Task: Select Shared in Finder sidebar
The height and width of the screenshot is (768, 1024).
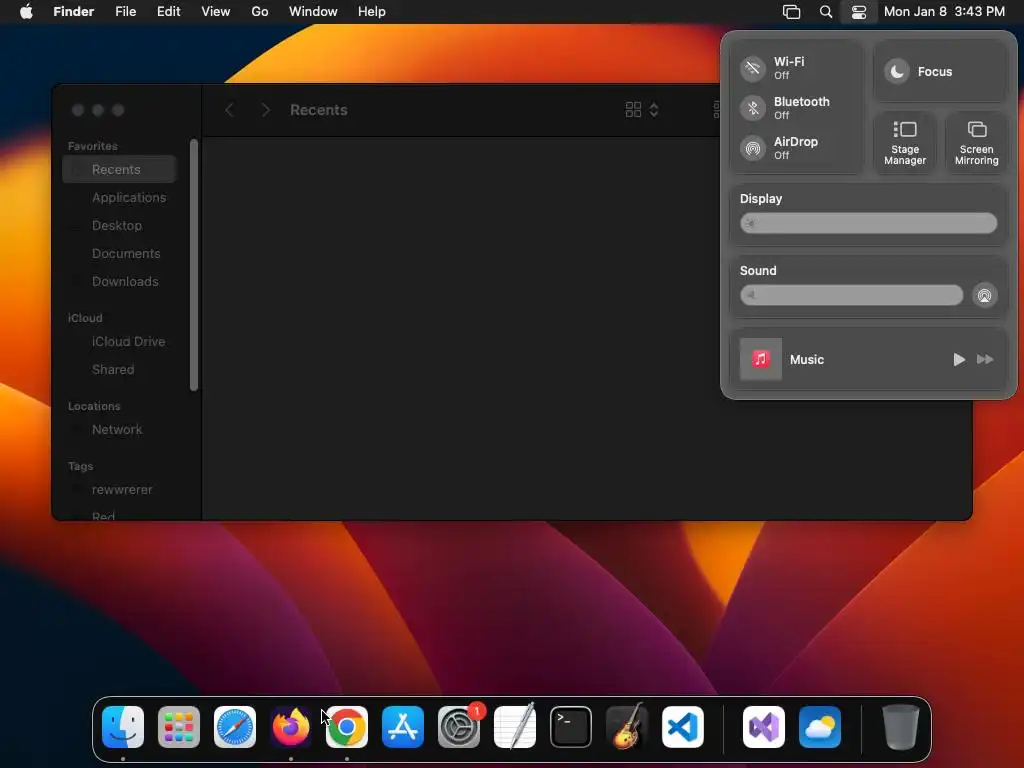Action: click(x=119, y=370)
